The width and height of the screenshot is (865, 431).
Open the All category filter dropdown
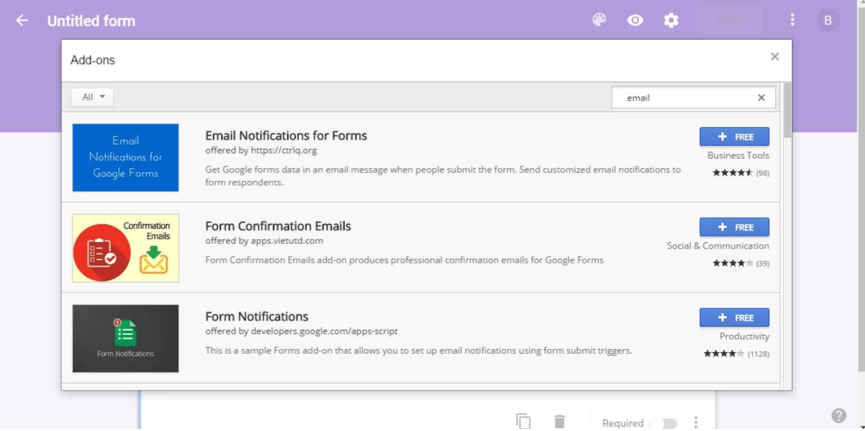click(92, 97)
